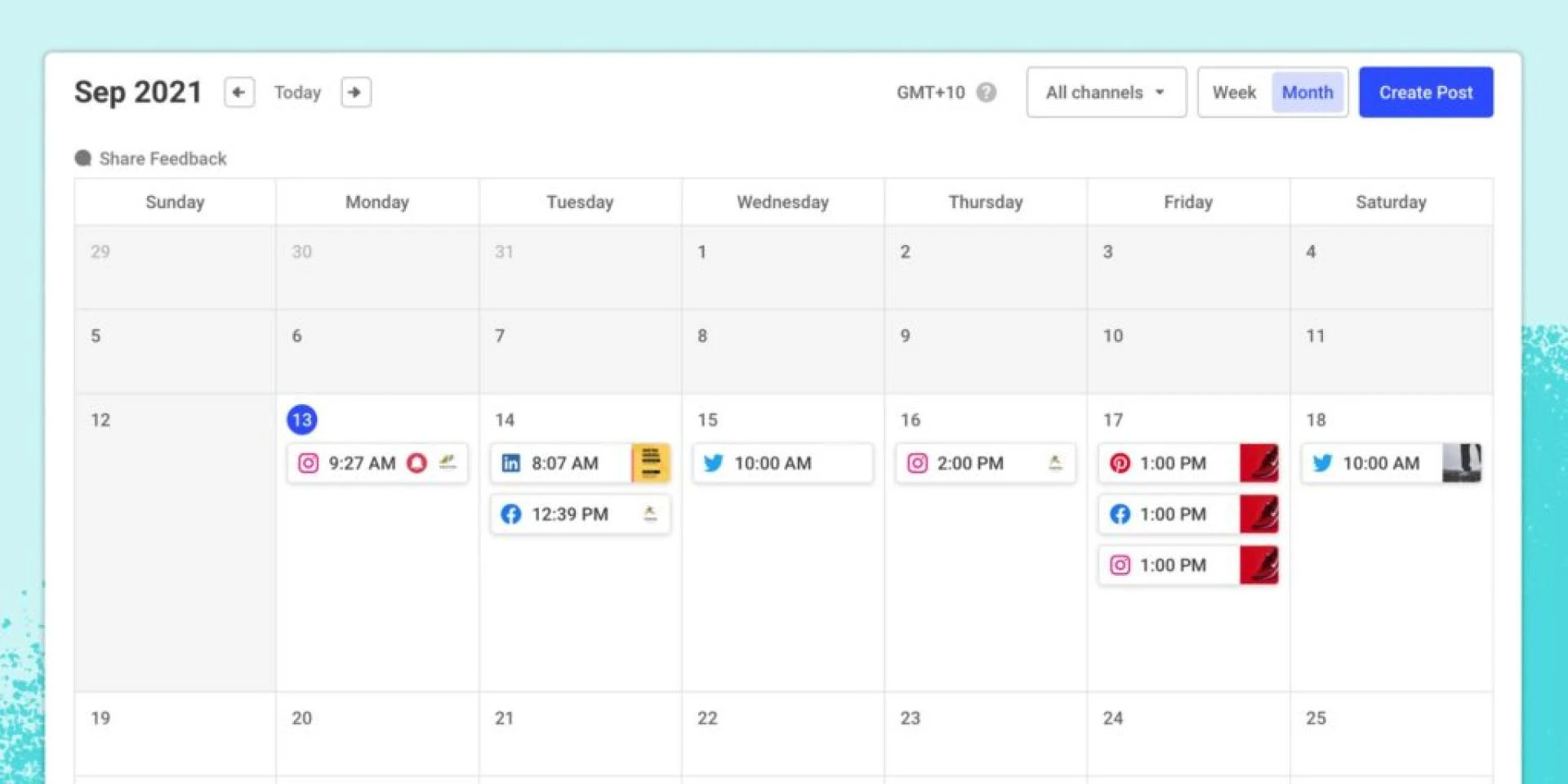Click the red image thumbnail on the 1:00 PM Facebook post
The image size is (1568, 784).
1259,514
